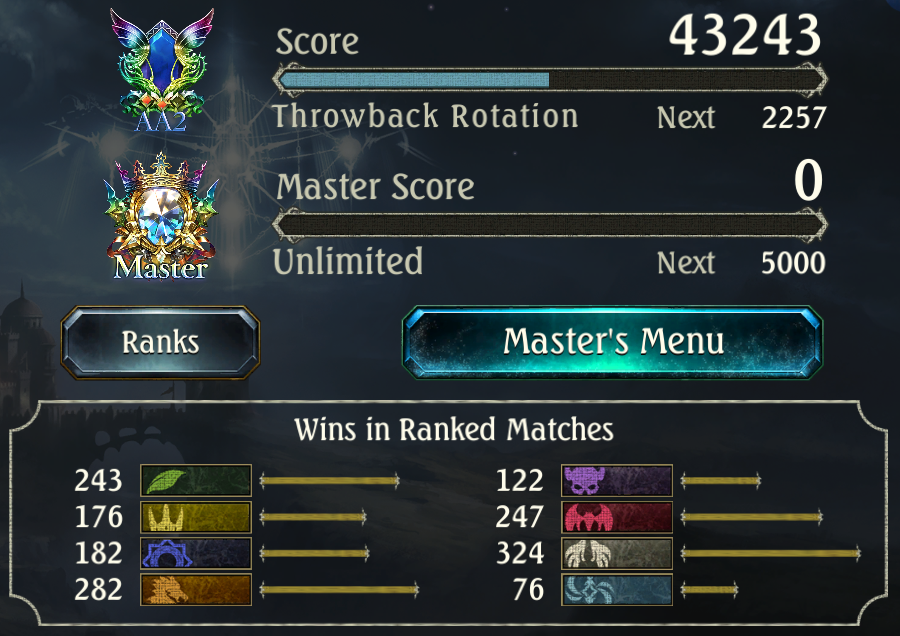Screen dimensions: 900x636
Task: Click the score value 43243
Action: tap(745, 35)
